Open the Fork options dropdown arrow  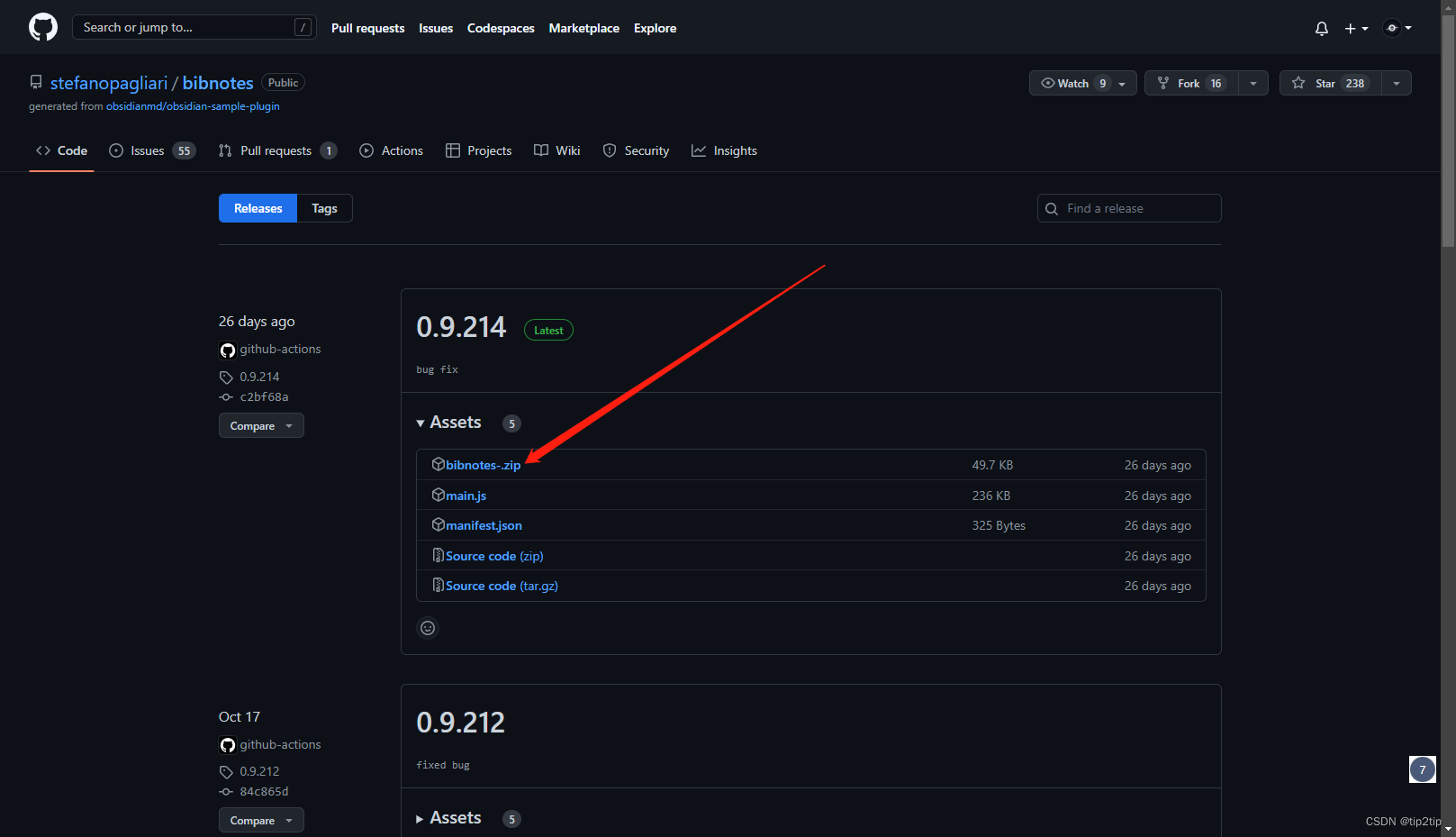[1253, 83]
